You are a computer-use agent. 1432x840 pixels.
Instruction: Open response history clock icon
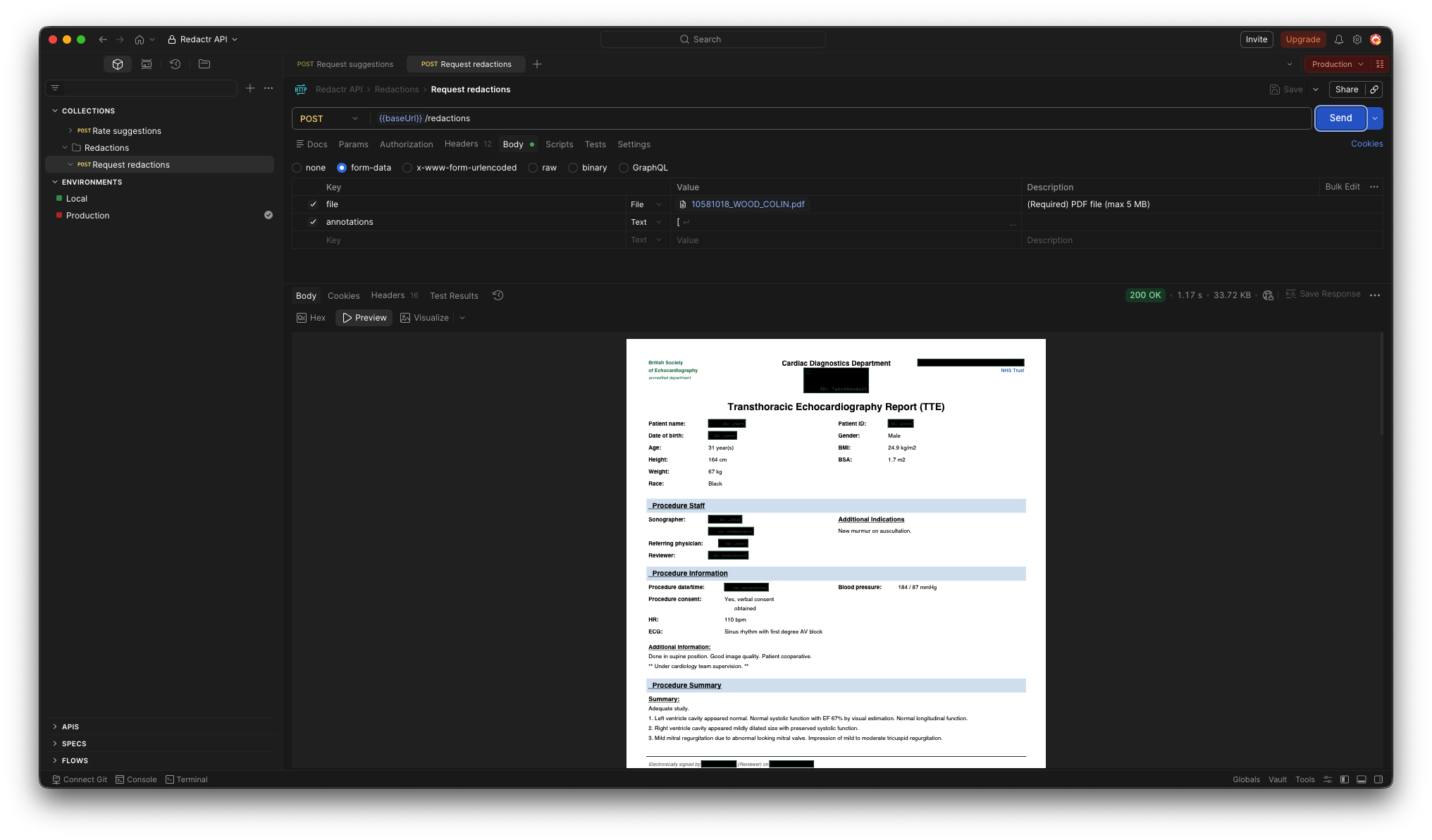[x=498, y=295]
